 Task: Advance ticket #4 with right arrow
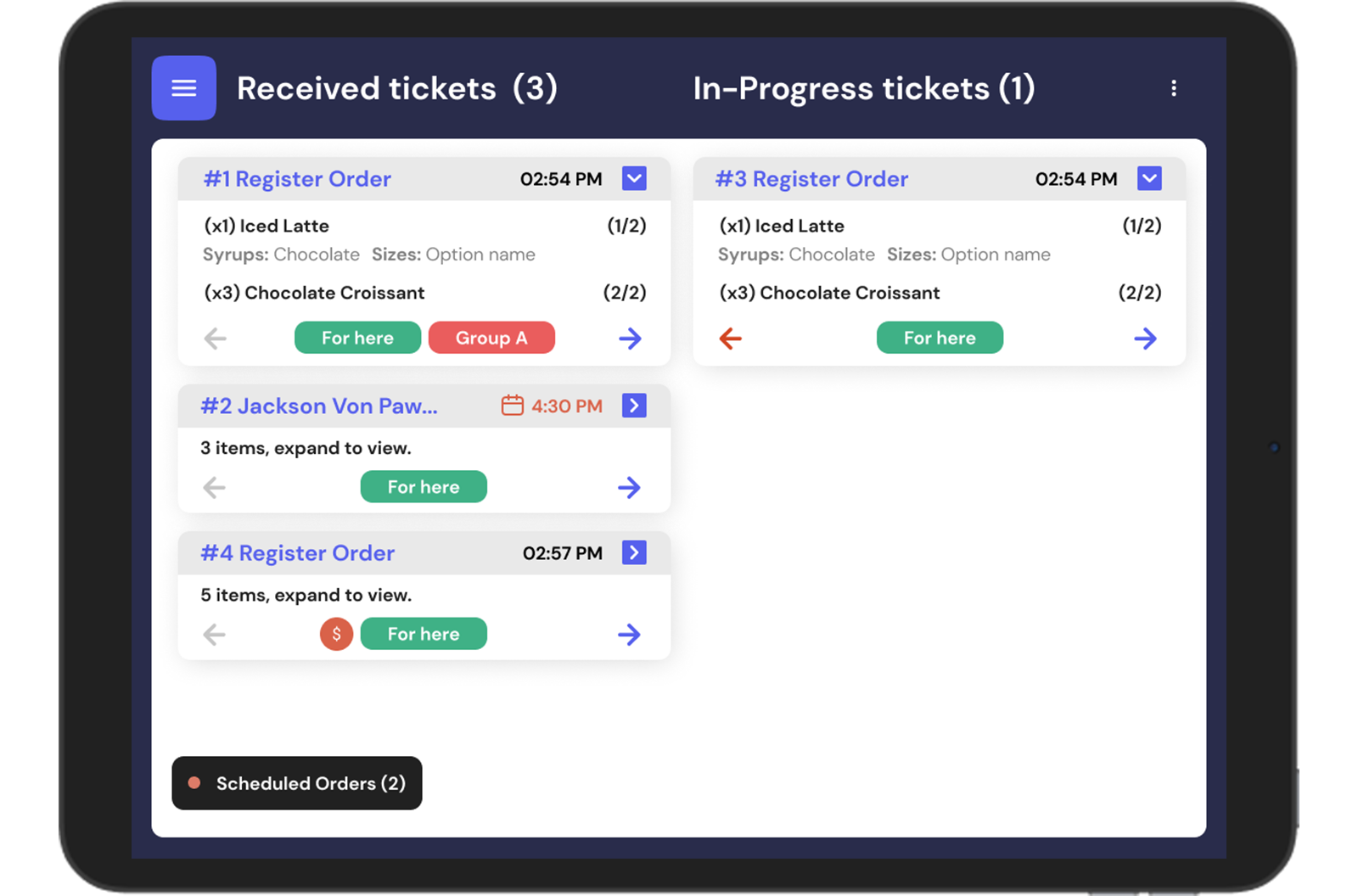tap(629, 634)
